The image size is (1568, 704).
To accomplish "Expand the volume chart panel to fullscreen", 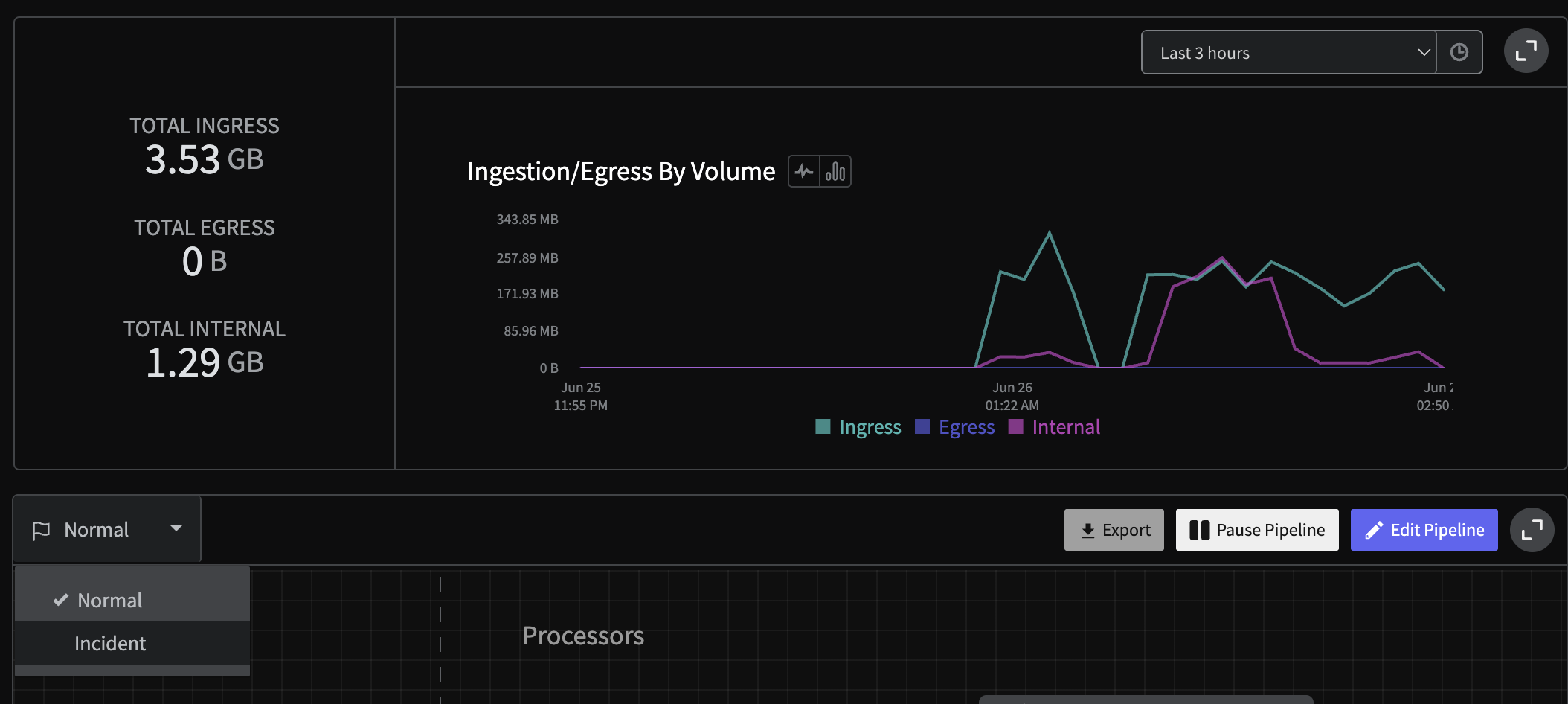I will 1526,51.
